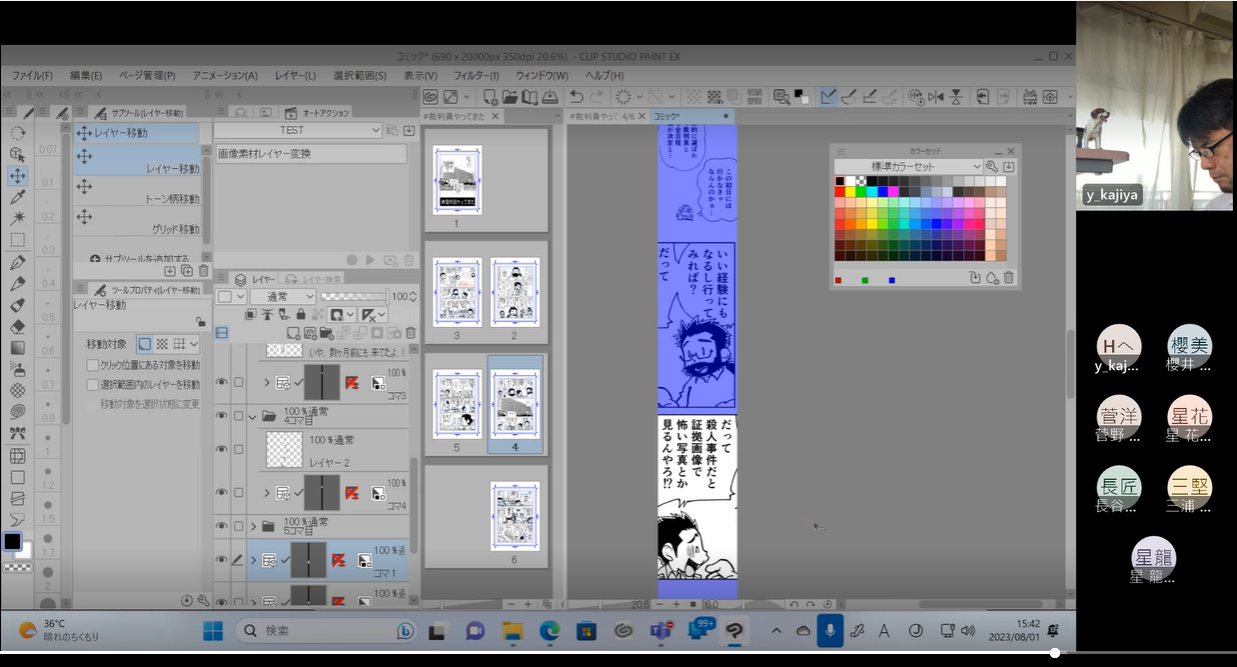Viewport: 1237px width, 667px height.
Task: Select the Operation object tool with cube cursor
Action: tap(17, 154)
